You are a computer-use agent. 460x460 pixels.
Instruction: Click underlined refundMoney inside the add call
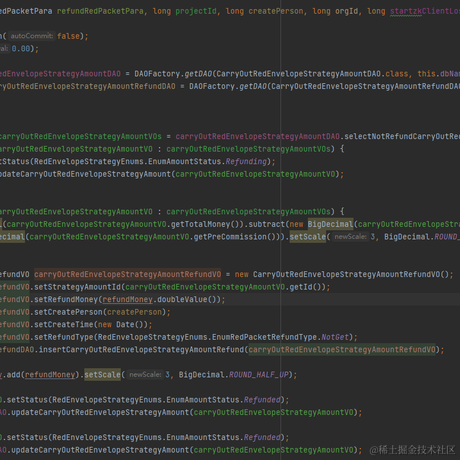pyautogui.click(x=50, y=375)
